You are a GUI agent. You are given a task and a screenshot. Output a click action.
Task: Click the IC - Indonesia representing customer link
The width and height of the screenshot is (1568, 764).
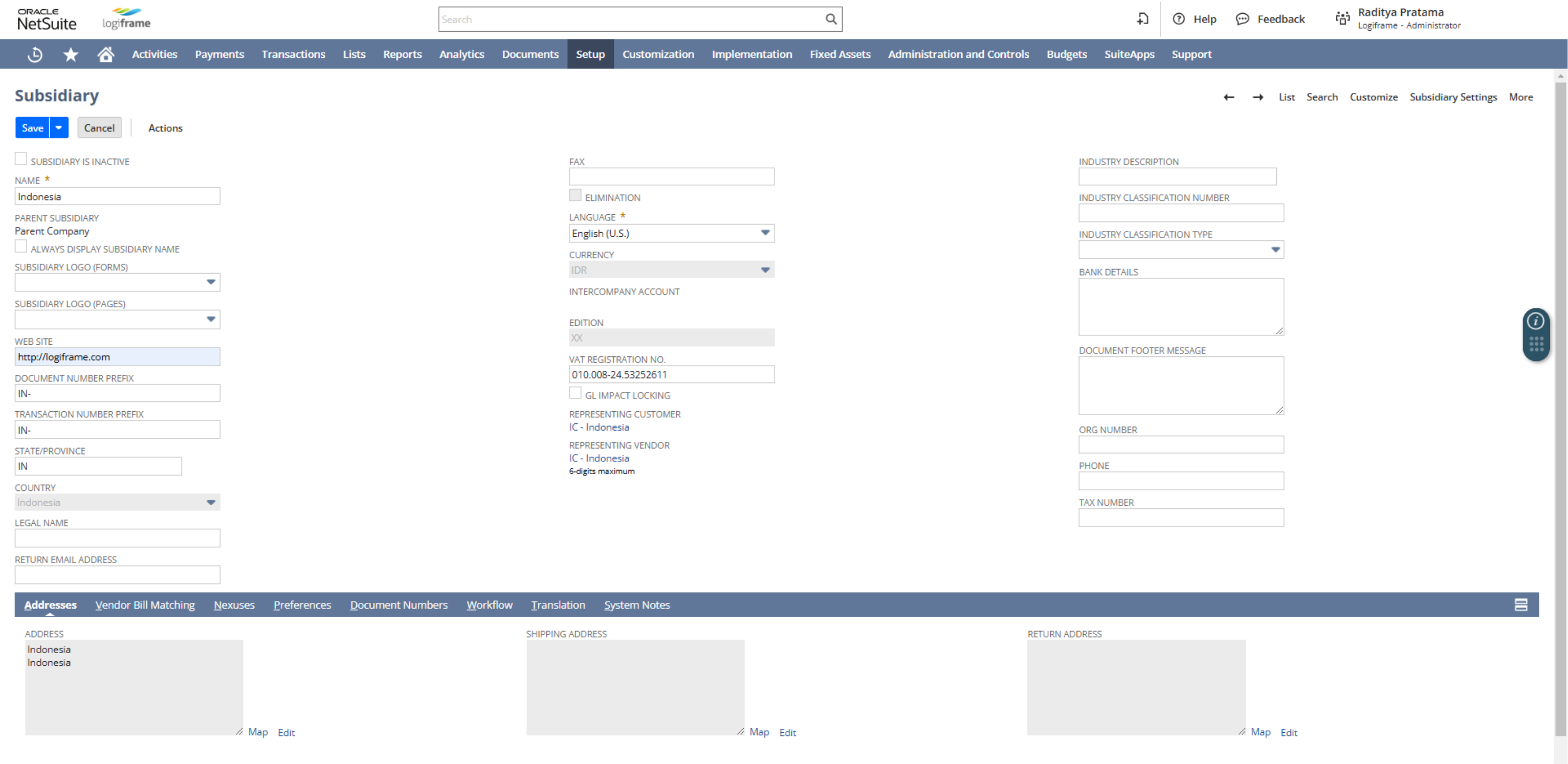coord(597,427)
